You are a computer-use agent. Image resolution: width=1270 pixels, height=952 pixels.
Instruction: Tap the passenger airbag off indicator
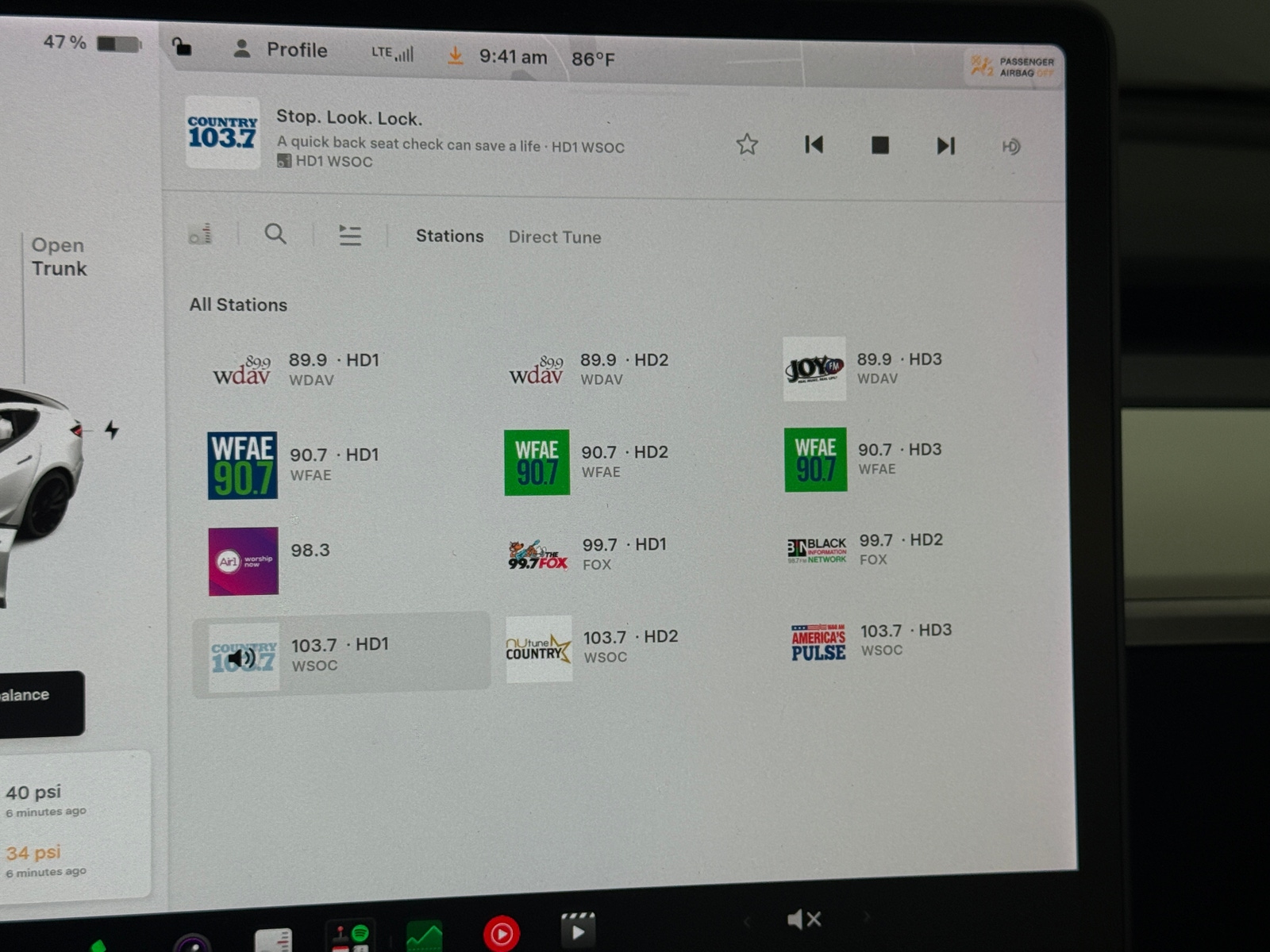[1012, 67]
